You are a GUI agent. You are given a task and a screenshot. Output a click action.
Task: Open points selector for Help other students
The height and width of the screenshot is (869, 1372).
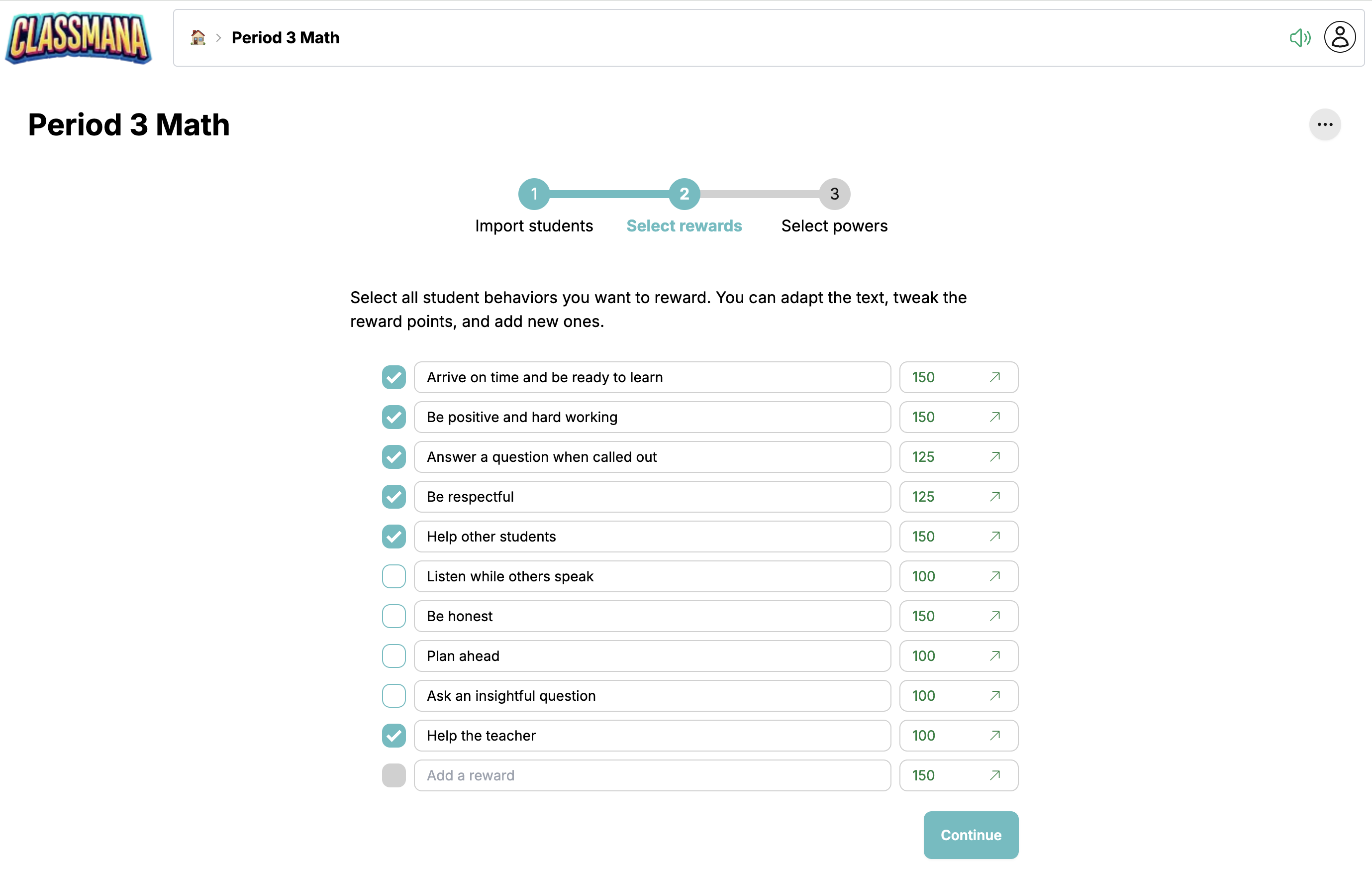pyautogui.click(x=958, y=537)
